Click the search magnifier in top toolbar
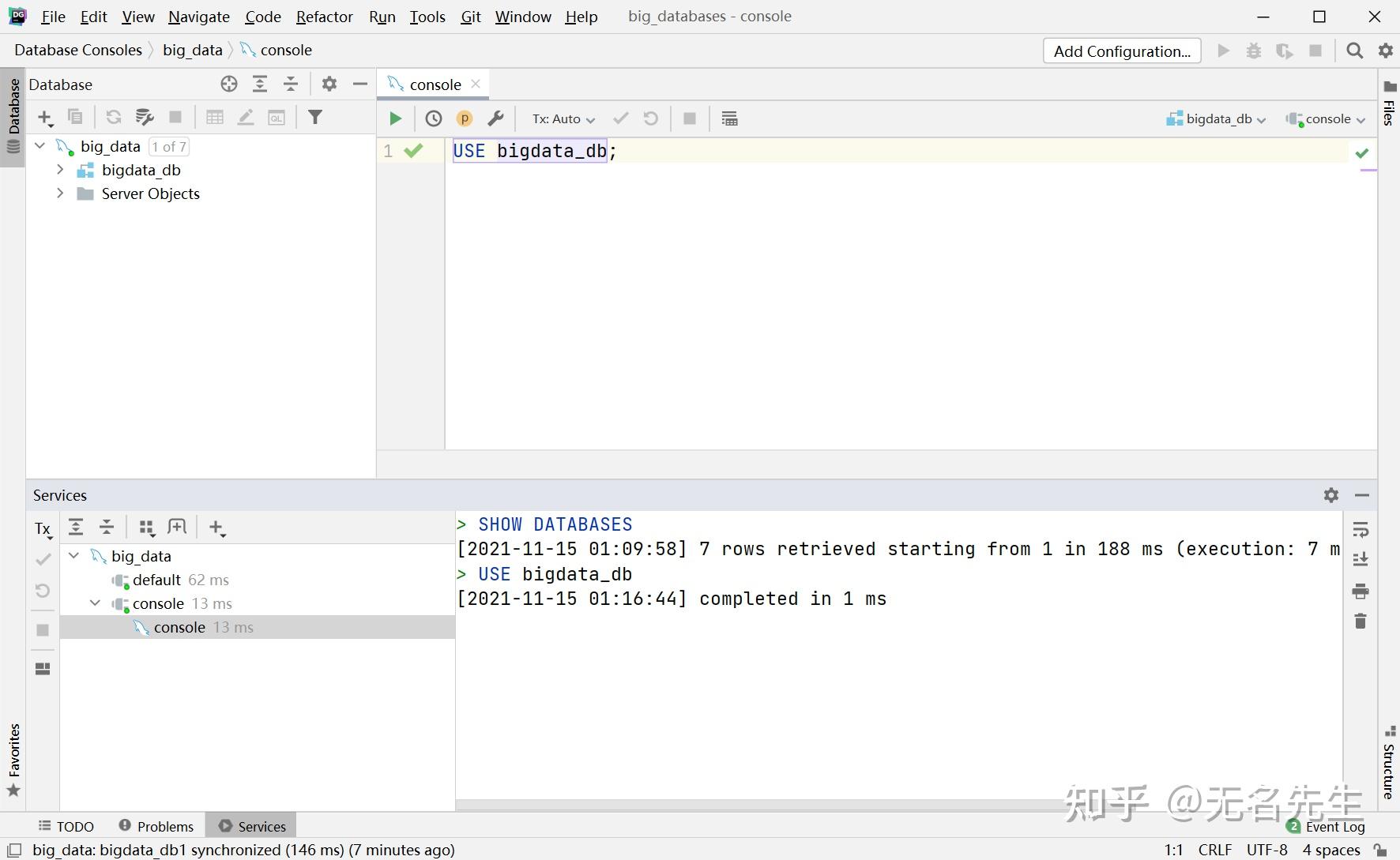Image resolution: width=1400 pixels, height=860 pixels. pyautogui.click(x=1354, y=51)
